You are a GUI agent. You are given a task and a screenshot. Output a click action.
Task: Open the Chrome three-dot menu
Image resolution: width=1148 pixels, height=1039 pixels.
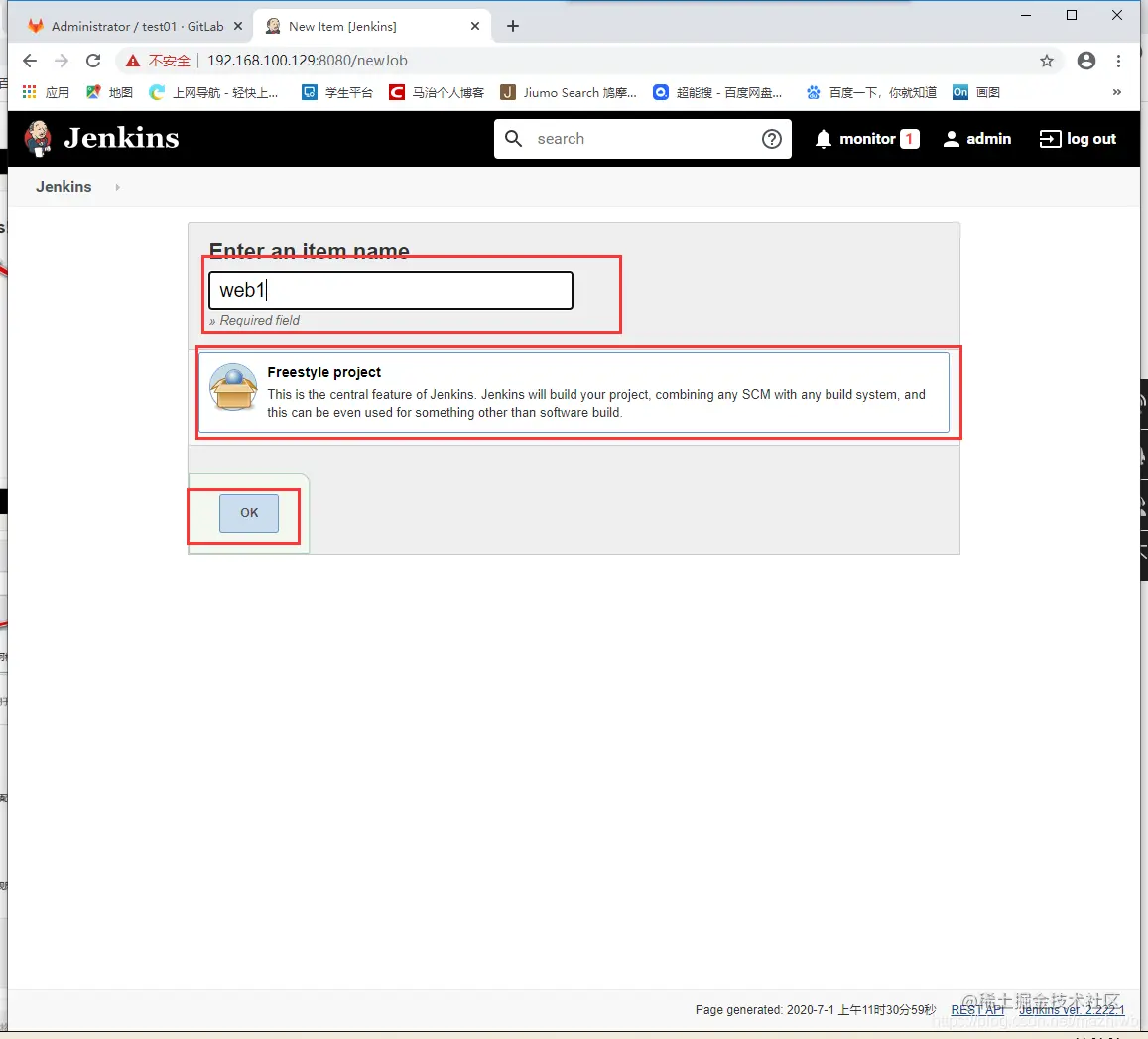click(1118, 61)
